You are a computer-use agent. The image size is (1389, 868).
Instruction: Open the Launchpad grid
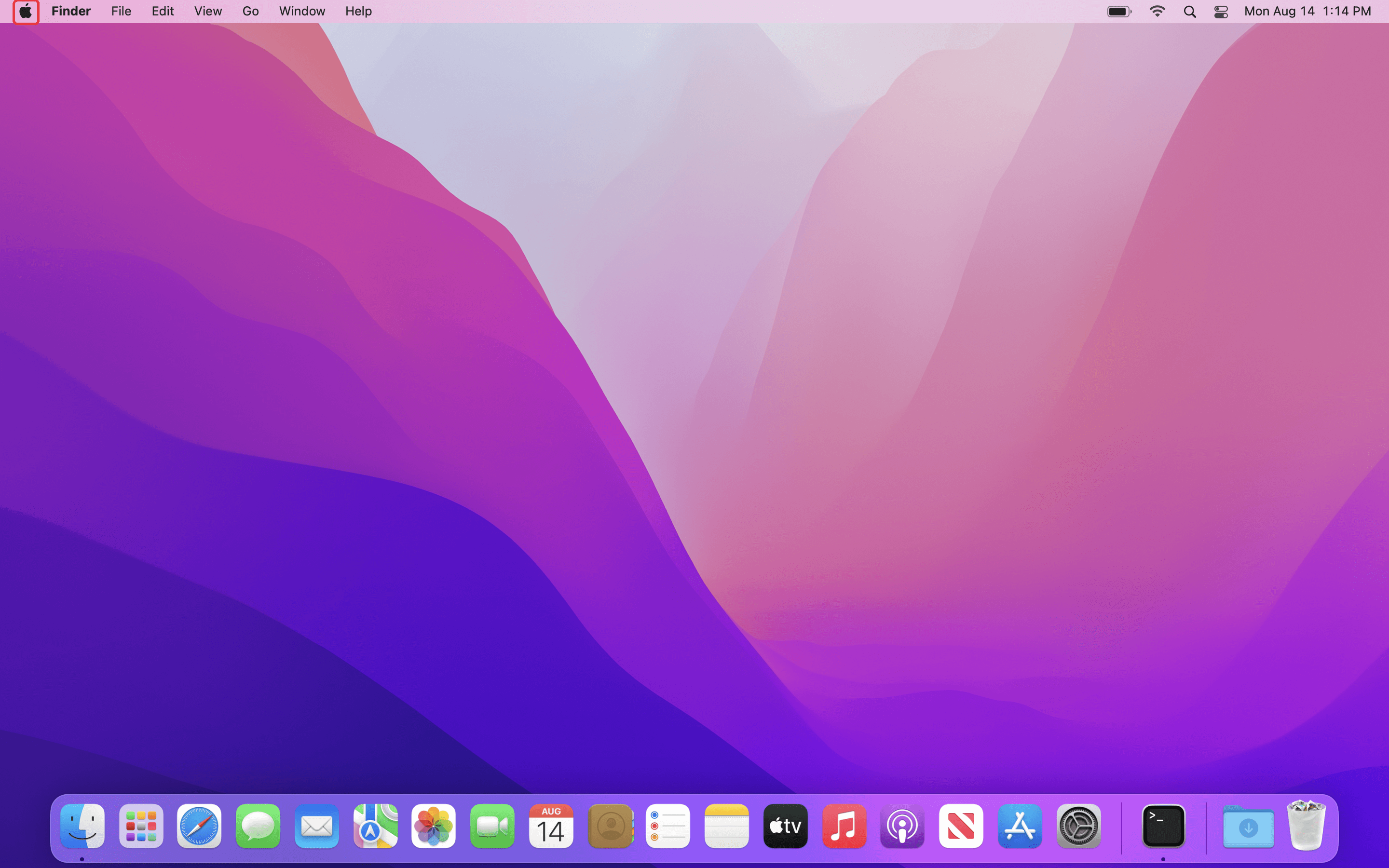141,826
